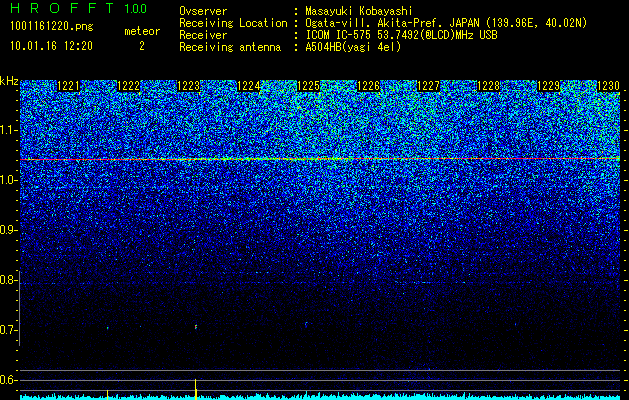Click the bright meteor echo below 1223
This screenshot has height=400, width=629.
point(196,327)
